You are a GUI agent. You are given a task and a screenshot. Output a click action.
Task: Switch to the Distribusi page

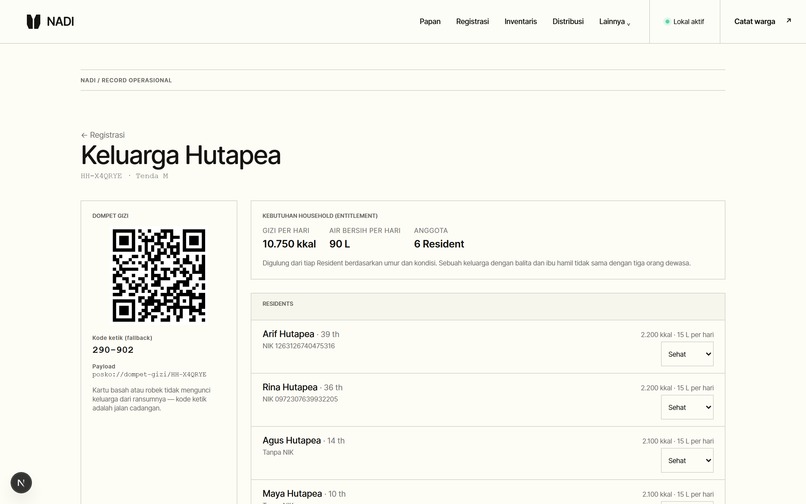(568, 22)
